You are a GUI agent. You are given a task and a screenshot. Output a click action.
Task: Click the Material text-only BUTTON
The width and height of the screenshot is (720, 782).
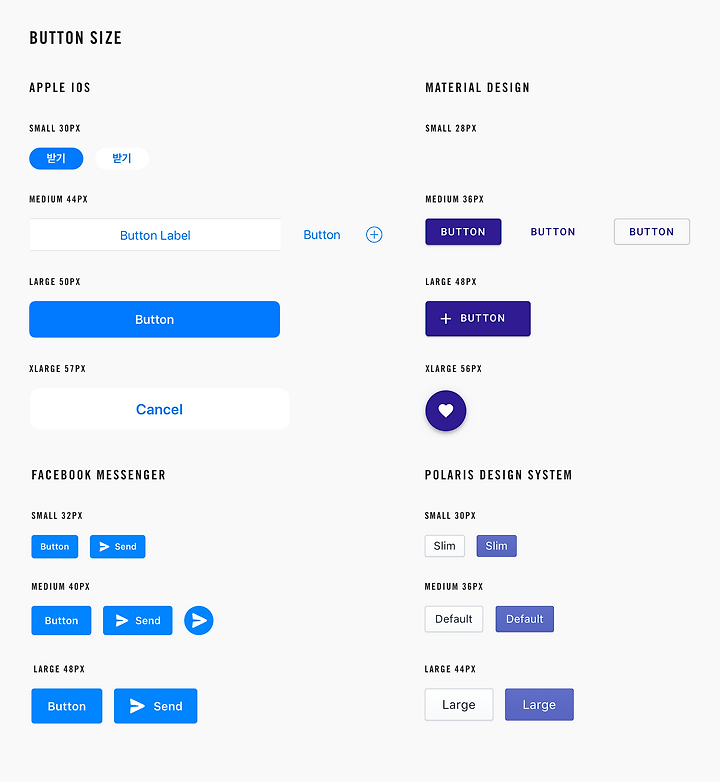553,232
